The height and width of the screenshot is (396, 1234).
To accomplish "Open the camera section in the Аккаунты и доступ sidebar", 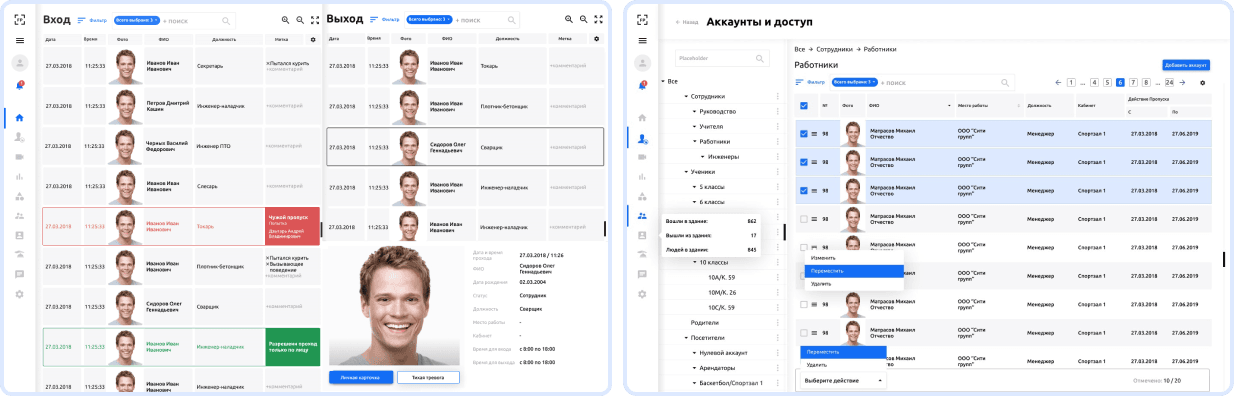I will click(641, 157).
